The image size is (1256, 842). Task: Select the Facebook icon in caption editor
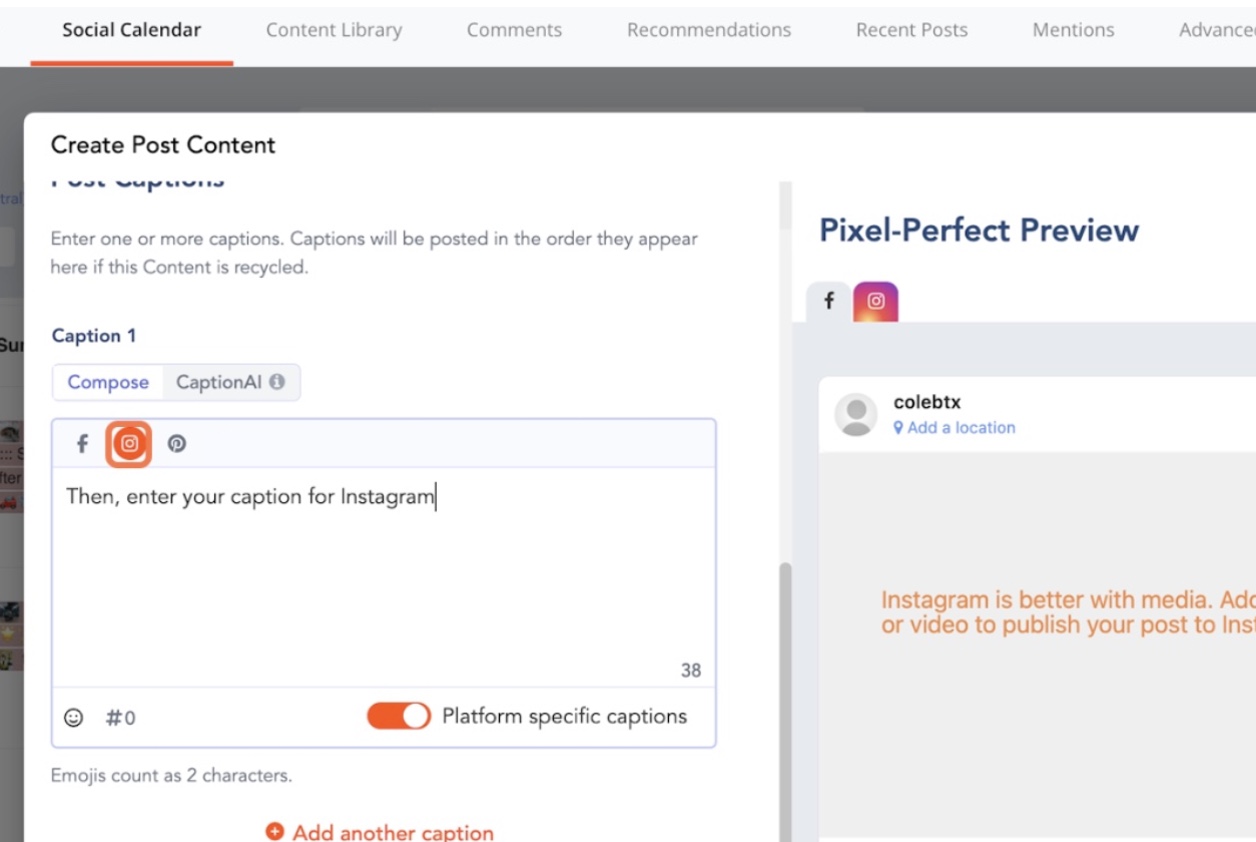(83, 444)
